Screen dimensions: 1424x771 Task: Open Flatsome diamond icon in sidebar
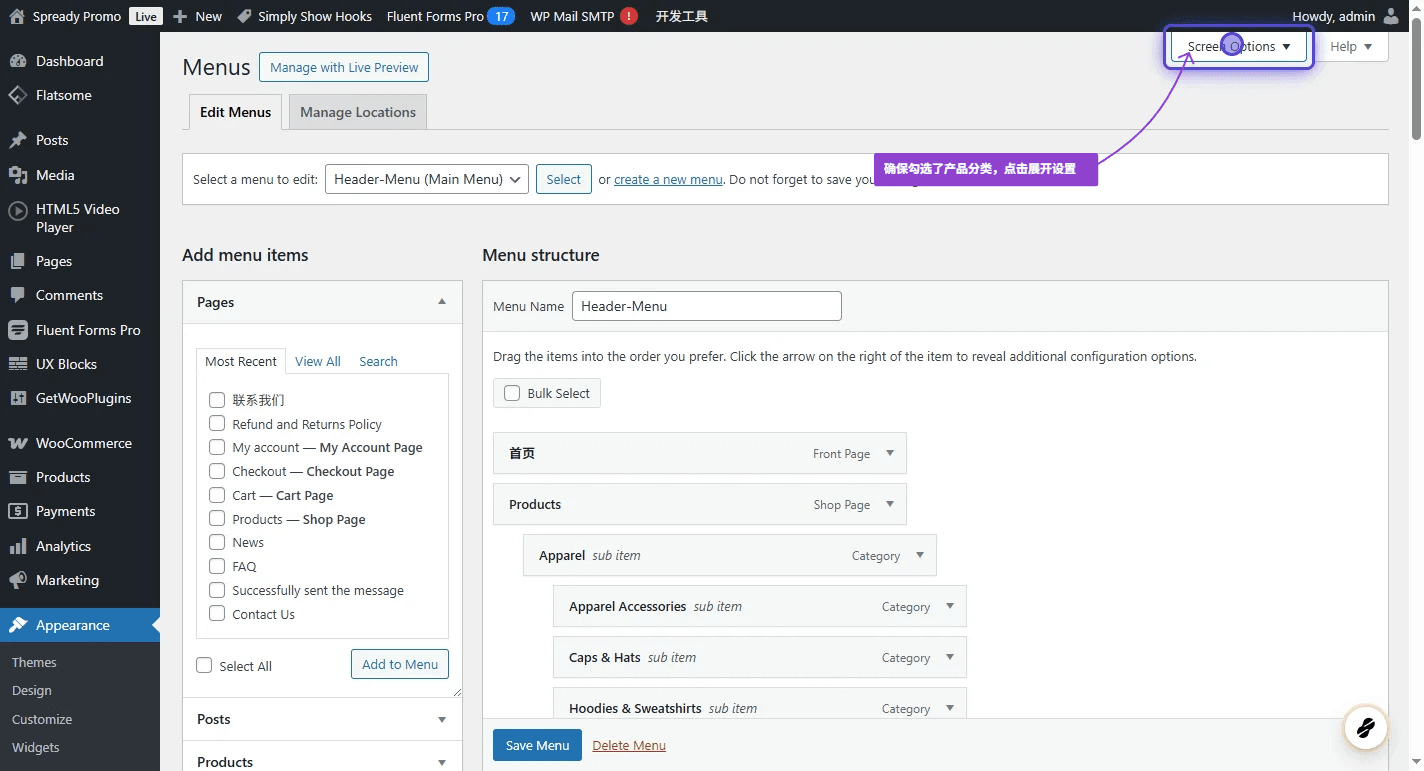17,95
